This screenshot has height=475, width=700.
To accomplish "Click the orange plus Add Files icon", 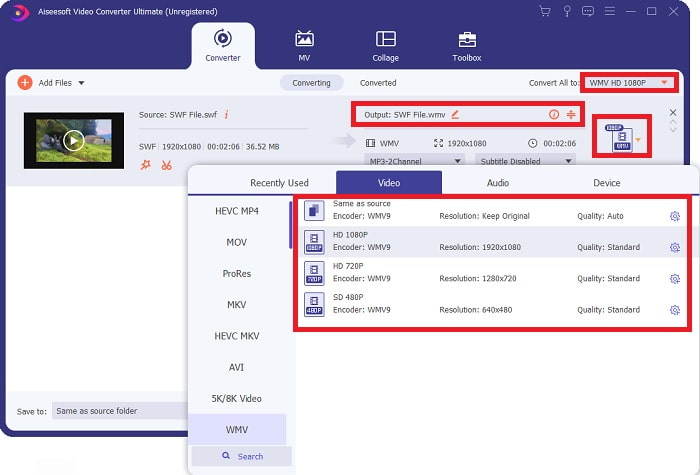I will pyautogui.click(x=25, y=83).
